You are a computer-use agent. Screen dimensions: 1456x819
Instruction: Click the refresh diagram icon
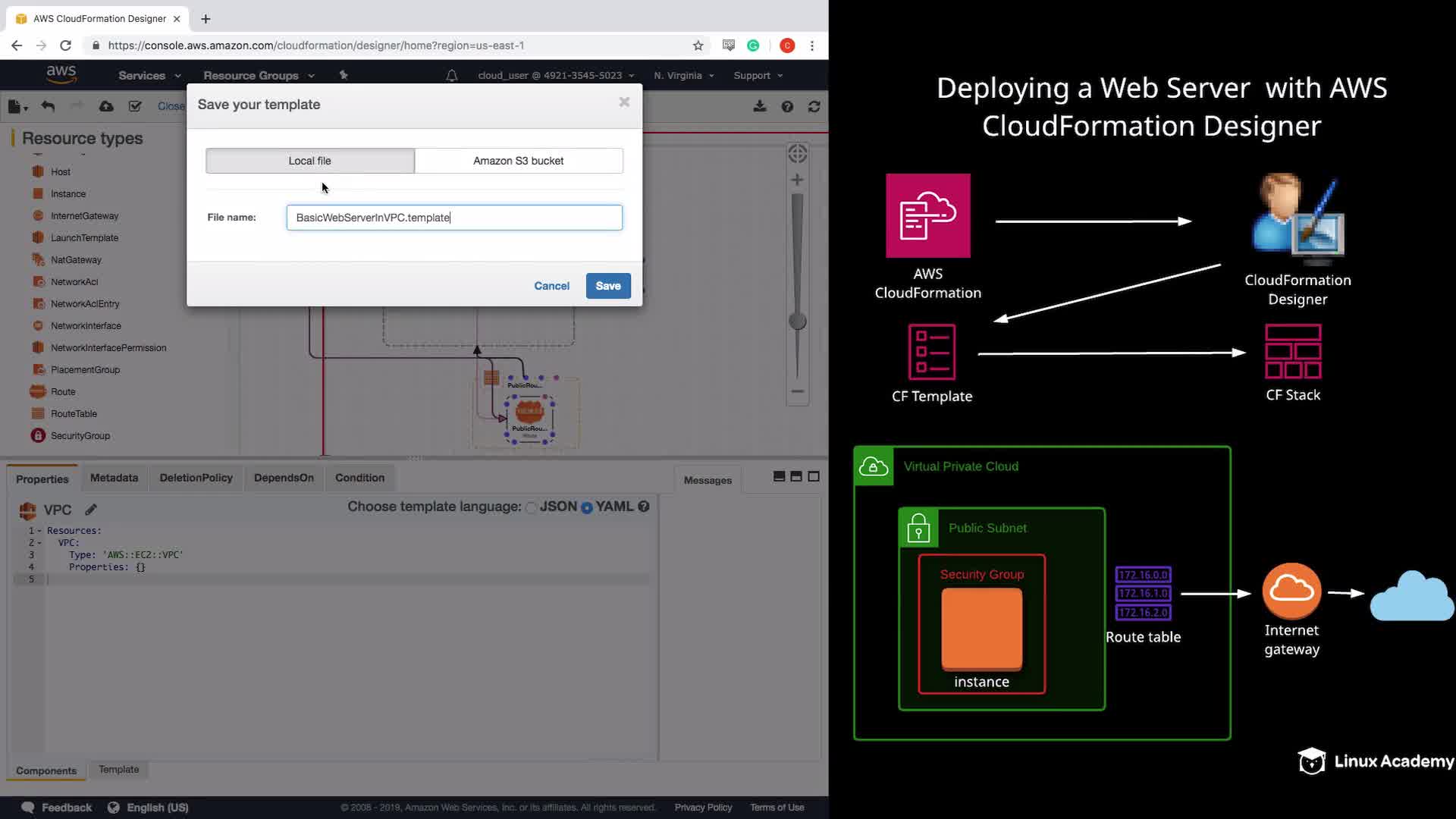(x=814, y=107)
